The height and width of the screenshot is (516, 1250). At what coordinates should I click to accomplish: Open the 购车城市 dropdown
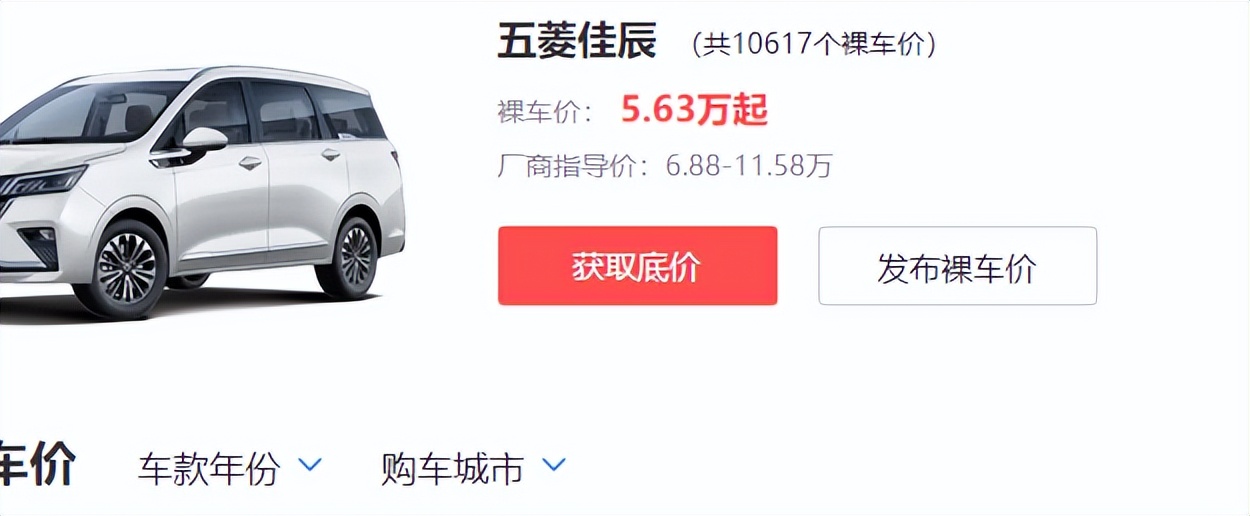pos(473,468)
